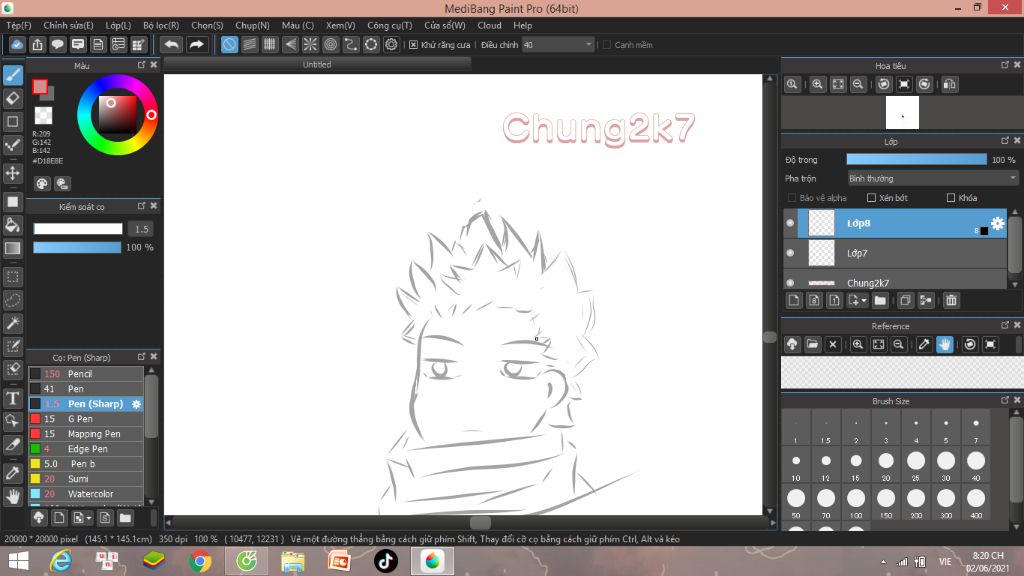Screen dimensions: 1024x576
Task: Enable Xén bớt clipping checkbox
Action: coord(871,197)
